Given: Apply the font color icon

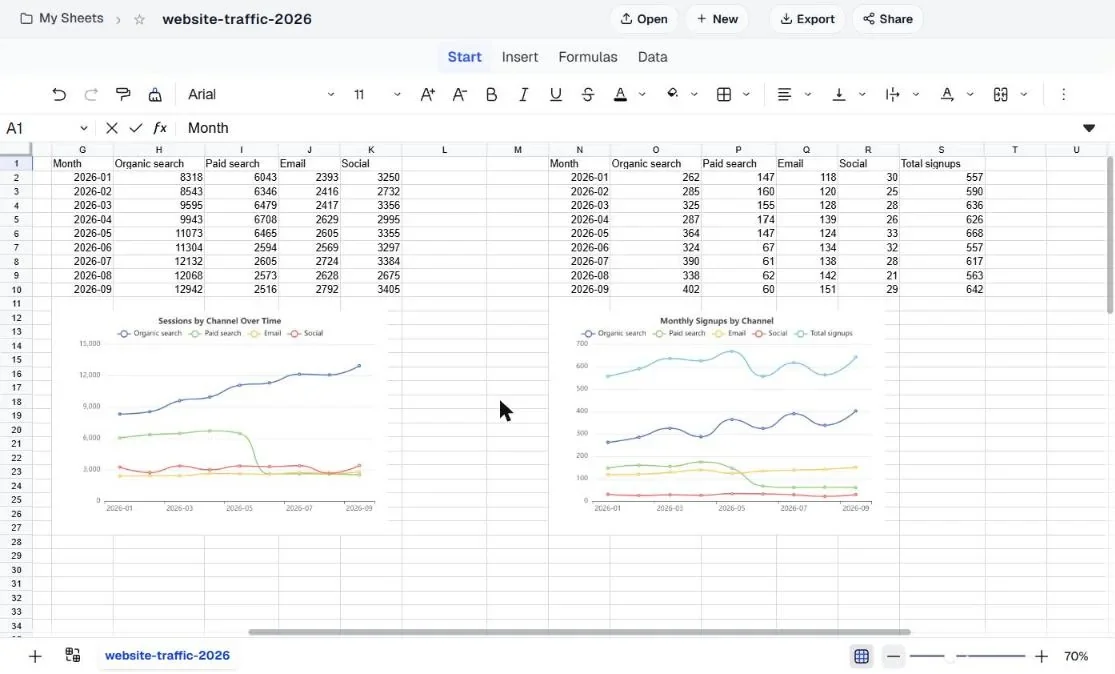Looking at the screenshot, I should (x=620, y=95).
